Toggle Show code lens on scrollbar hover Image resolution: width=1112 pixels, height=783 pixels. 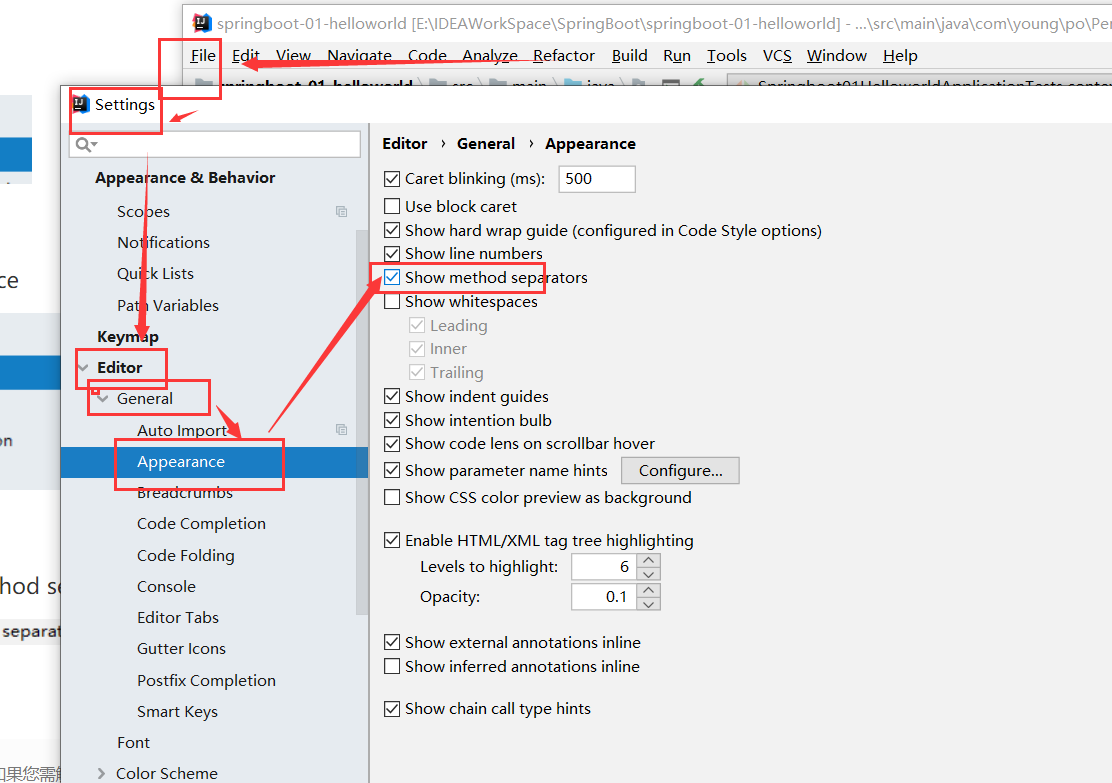[x=391, y=444]
